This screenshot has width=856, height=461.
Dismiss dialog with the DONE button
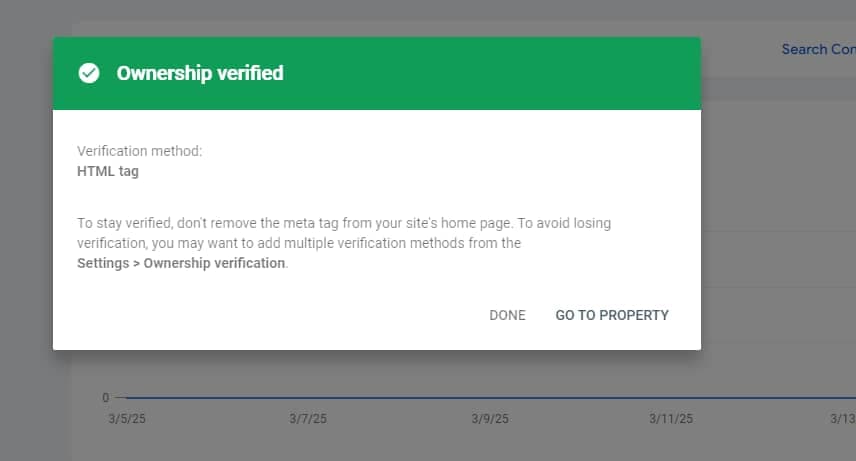tap(507, 315)
